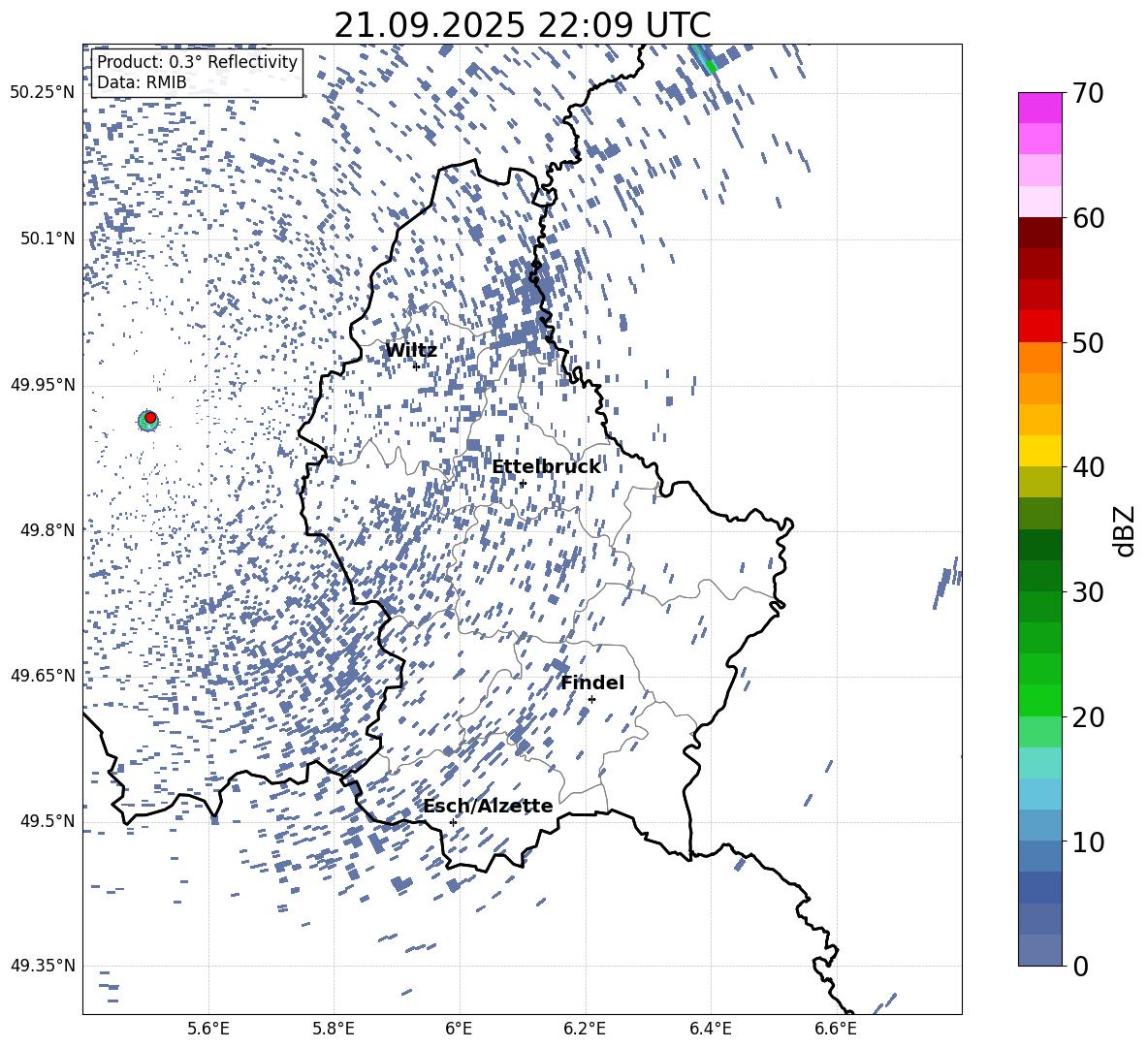Click the 'Data: RMIB' label
This screenshot has height=1048, width=1148.
click(142, 82)
